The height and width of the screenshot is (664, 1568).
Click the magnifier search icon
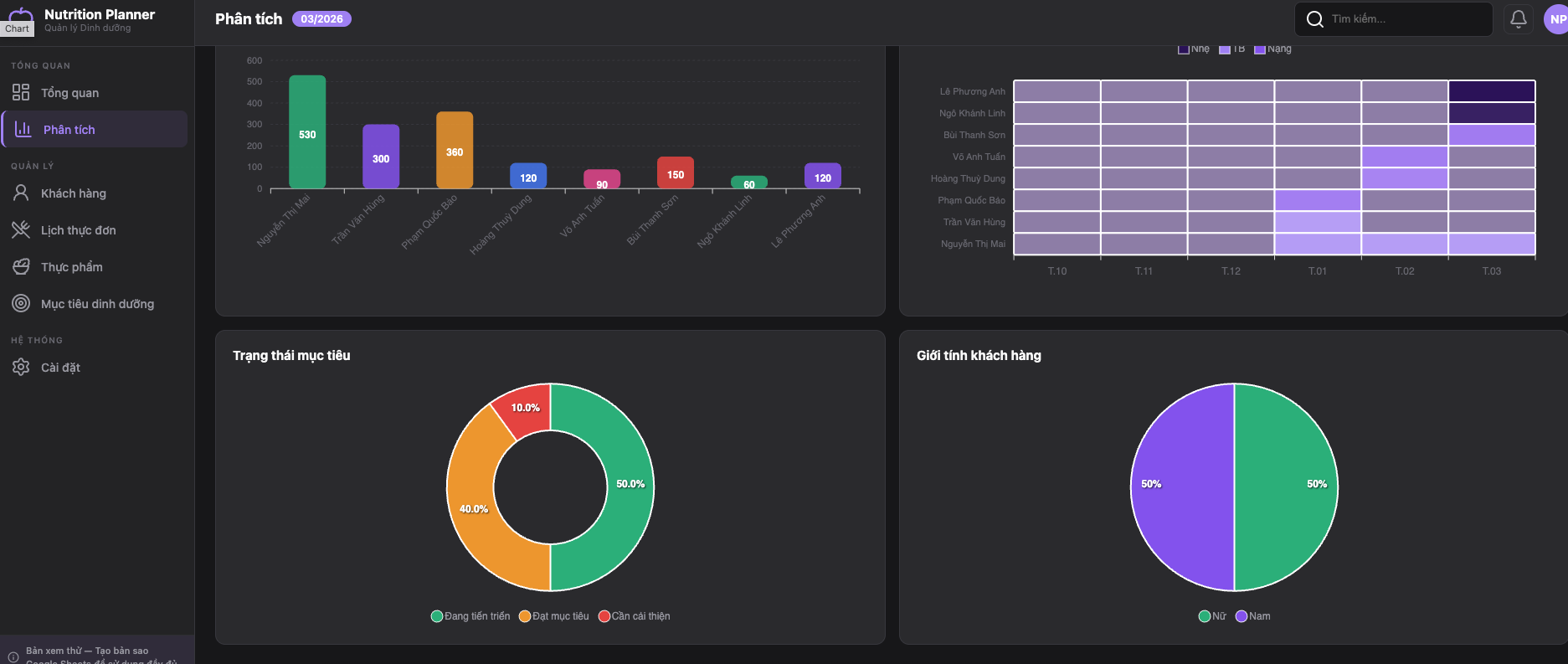pyautogui.click(x=1314, y=19)
